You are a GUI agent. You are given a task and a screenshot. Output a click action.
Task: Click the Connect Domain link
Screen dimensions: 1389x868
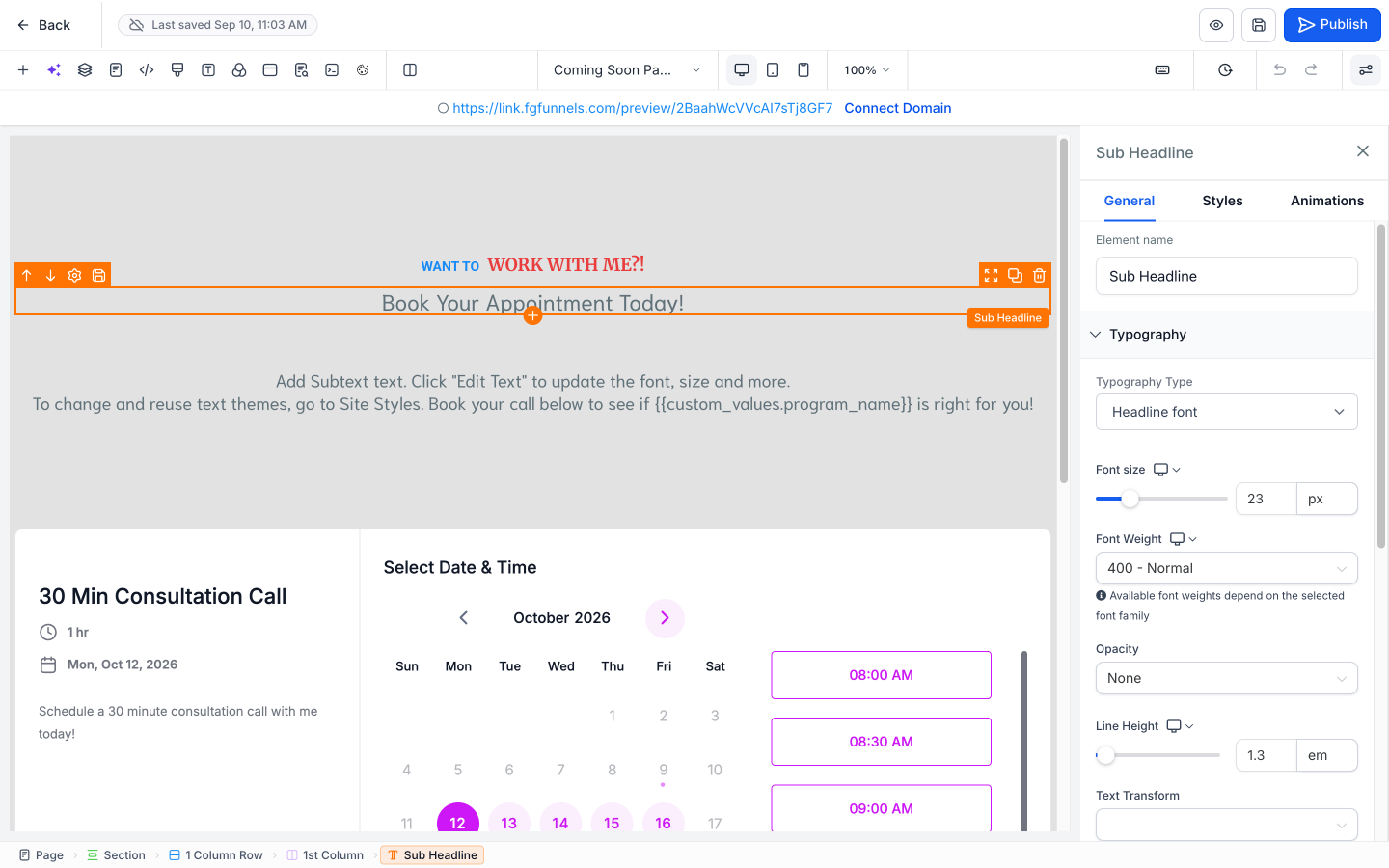click(898, 108)
